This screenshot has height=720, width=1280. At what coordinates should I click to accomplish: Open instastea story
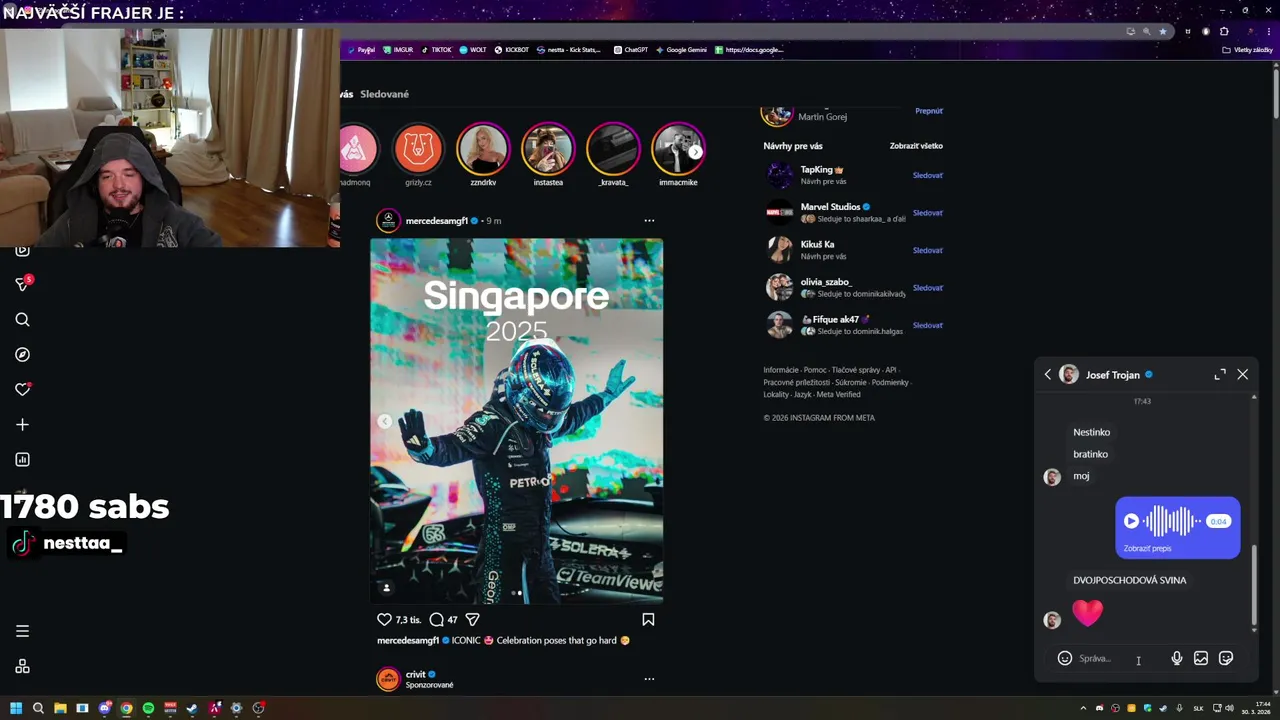[x=548, y=149]
